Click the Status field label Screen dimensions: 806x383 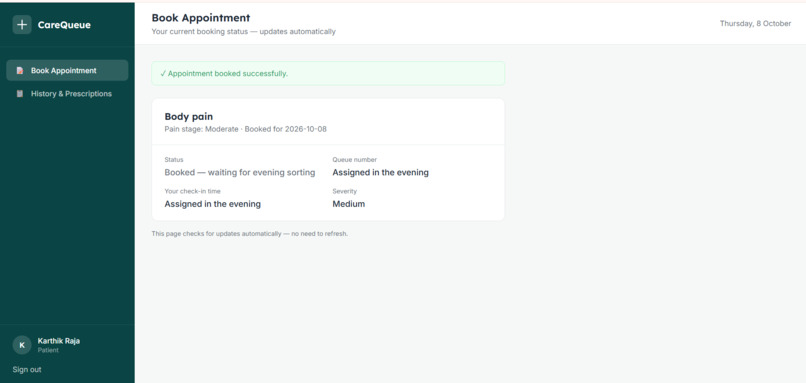174,160
